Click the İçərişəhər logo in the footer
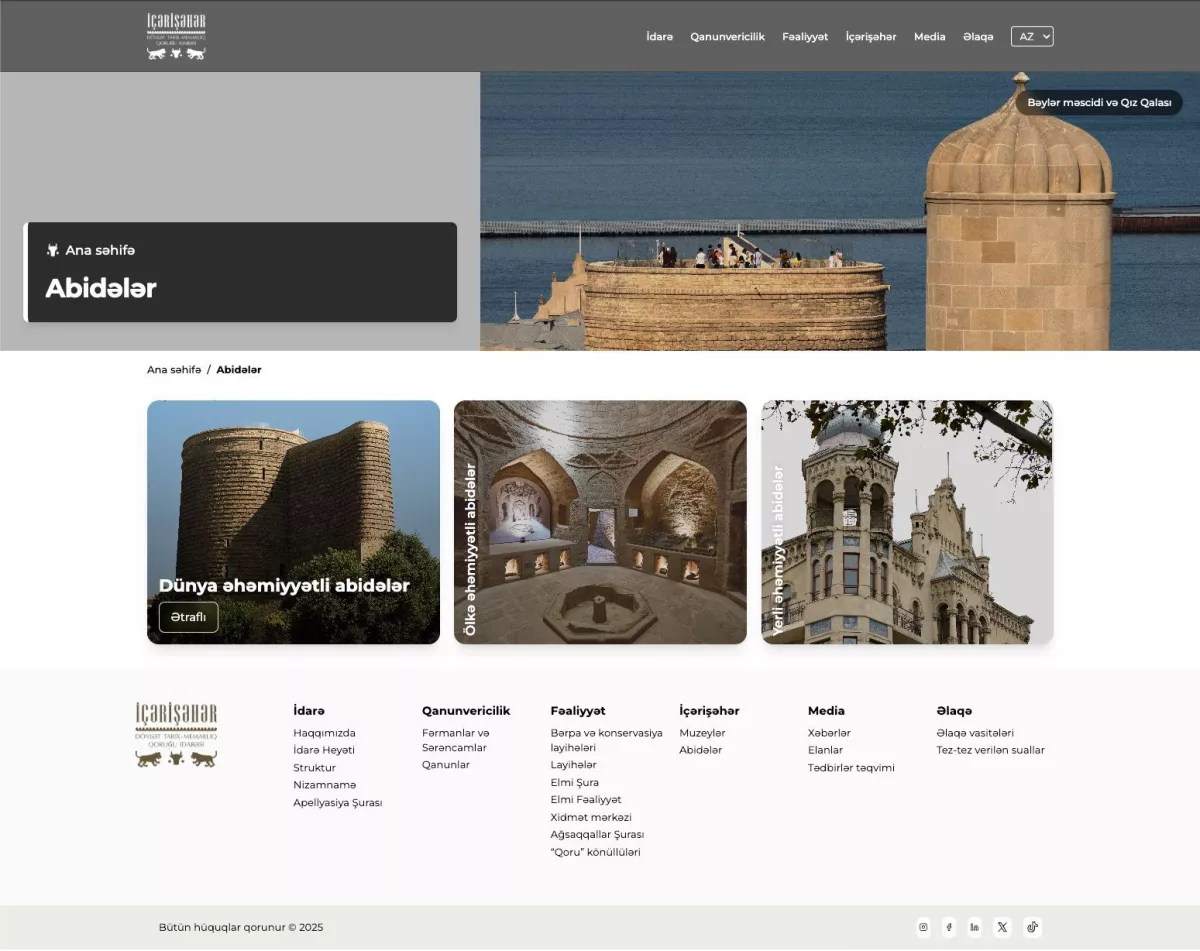The width and height of the screenshot is (1200, 951). tap(176, 735)
